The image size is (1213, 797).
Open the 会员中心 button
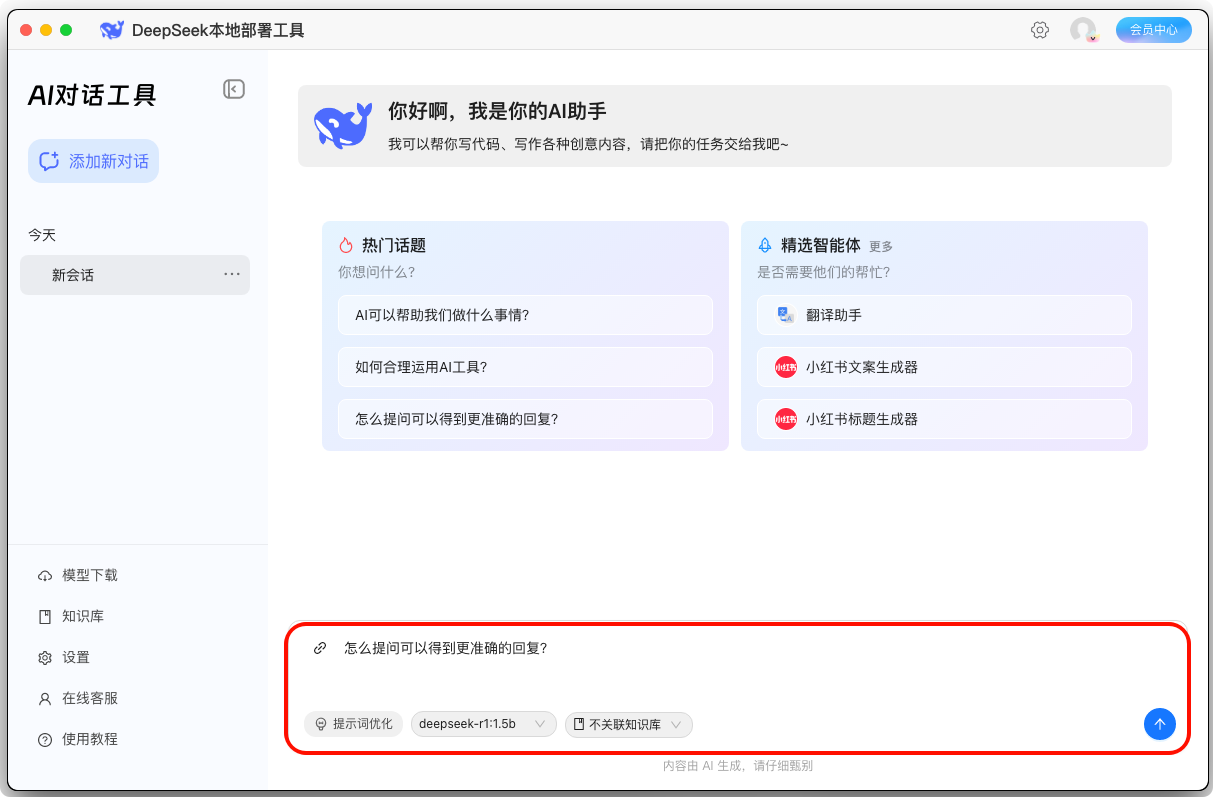tap(1154, 30)
